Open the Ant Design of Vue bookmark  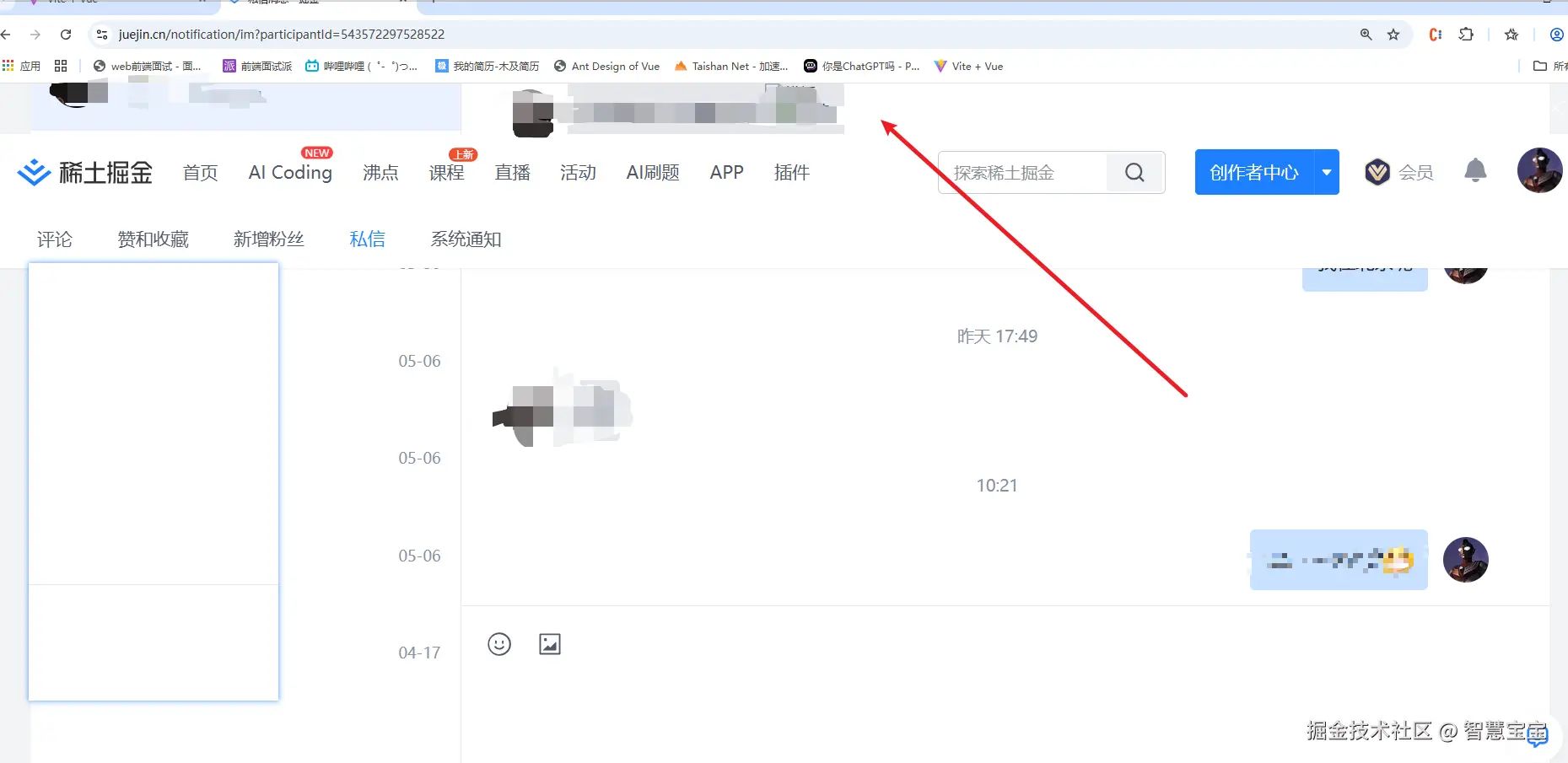[x=606, y=66]
